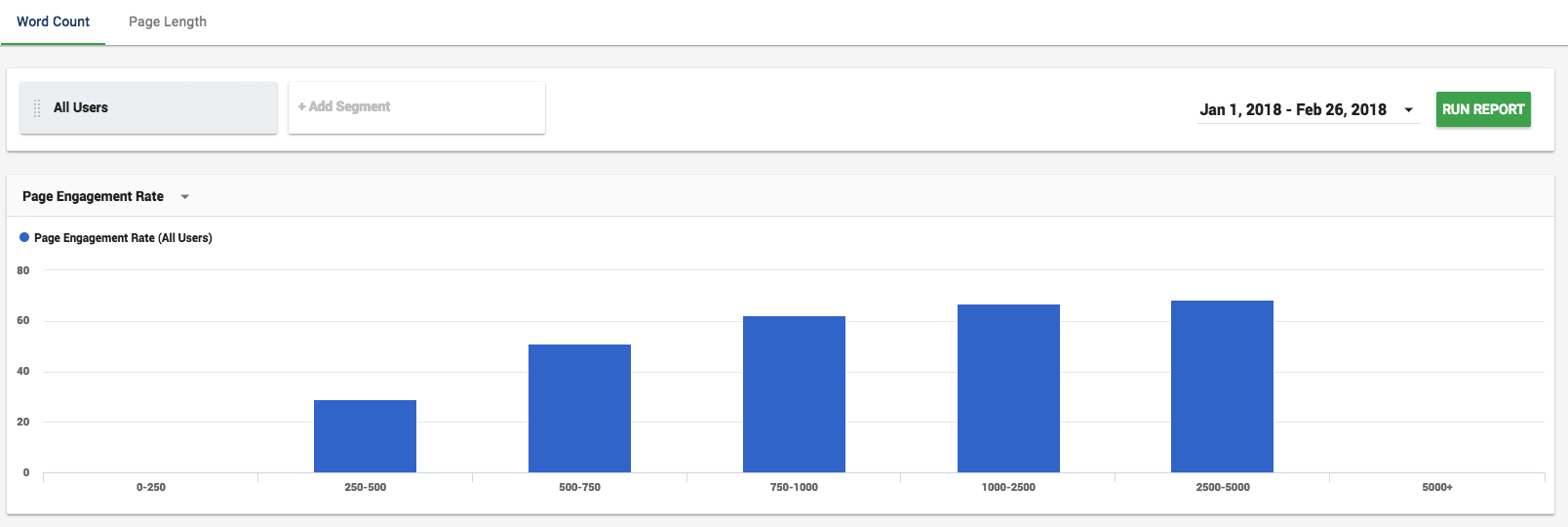Select the 250-500 word count bar

365,436
